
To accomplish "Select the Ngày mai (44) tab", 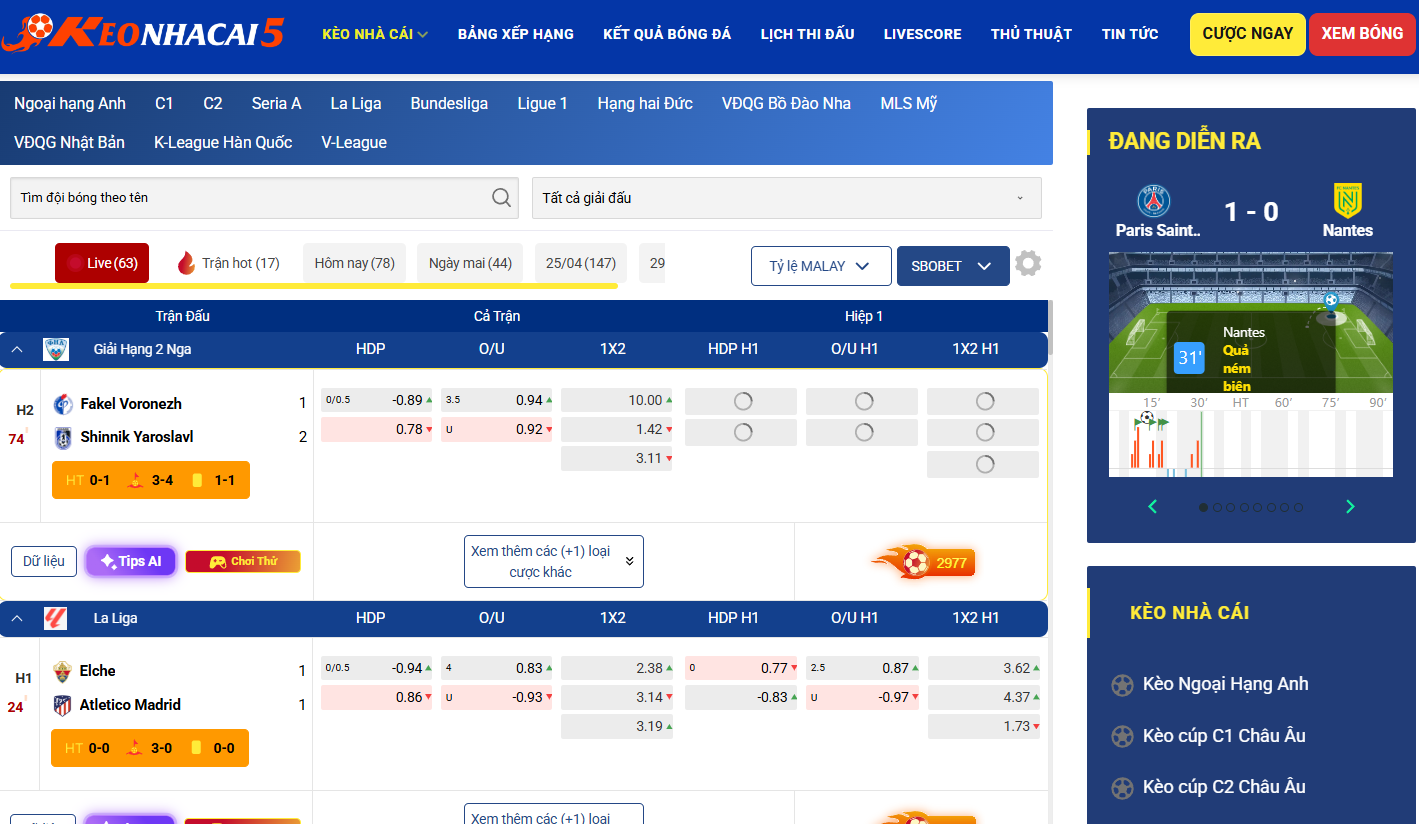I will 470,263.
